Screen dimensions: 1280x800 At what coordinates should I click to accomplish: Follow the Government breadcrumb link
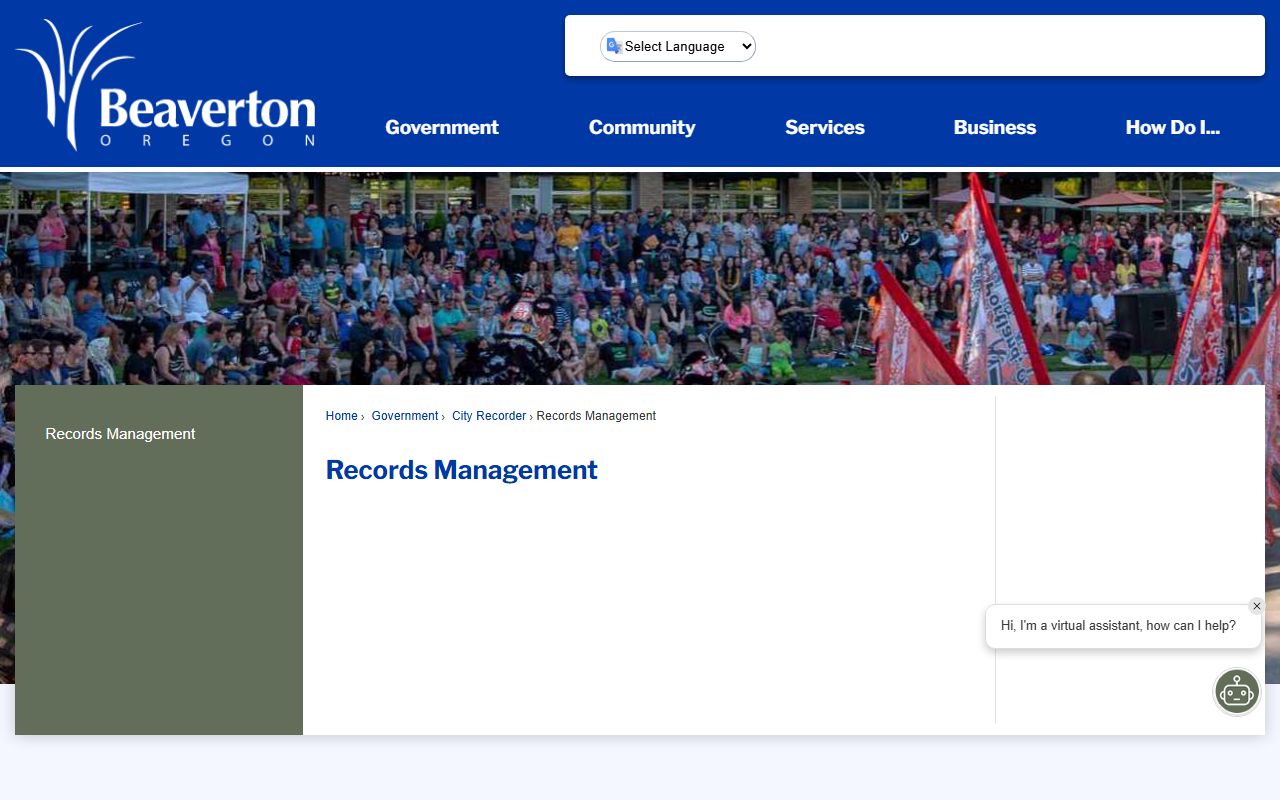(x=405, y=416)
